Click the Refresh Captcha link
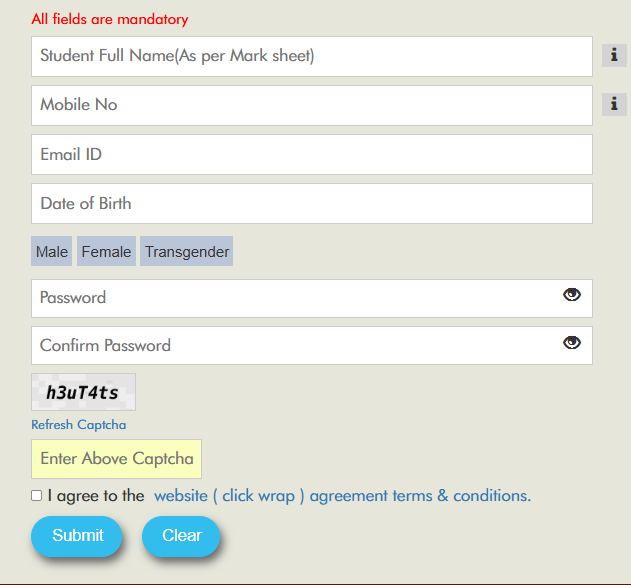Image resolution: width=631 pixels, height=585 pixels. (x=79, y=425)
